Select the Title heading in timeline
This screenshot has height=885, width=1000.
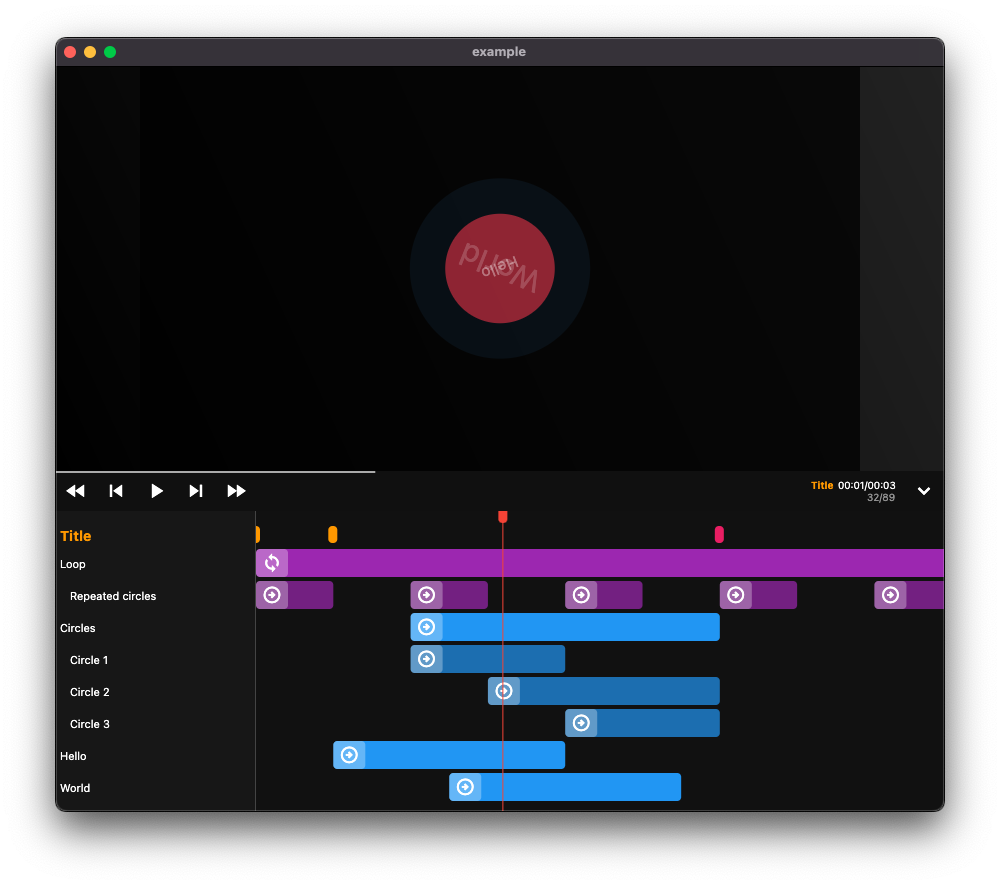pos(76,536)
